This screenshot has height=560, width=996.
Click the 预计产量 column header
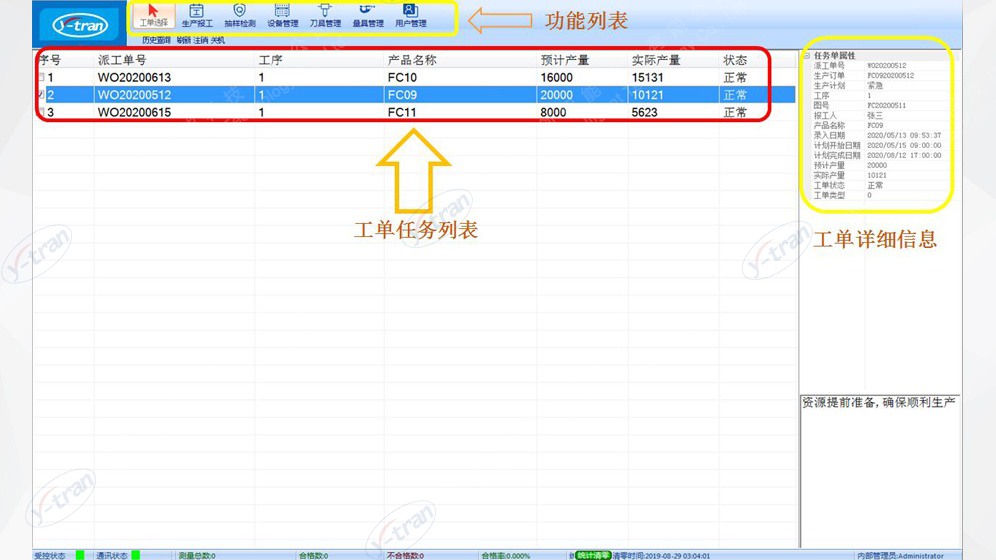coord(565,60)
